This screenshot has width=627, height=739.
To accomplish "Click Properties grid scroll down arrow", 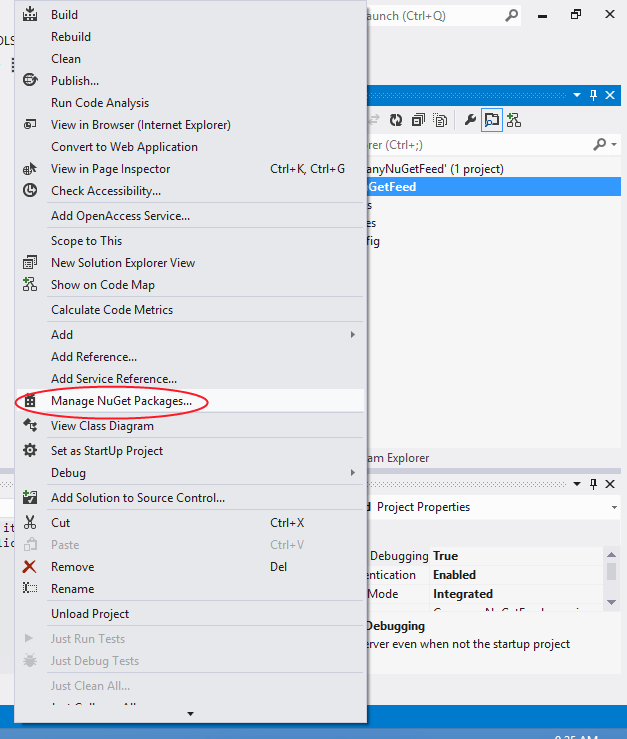I will [x=611, y=602].
